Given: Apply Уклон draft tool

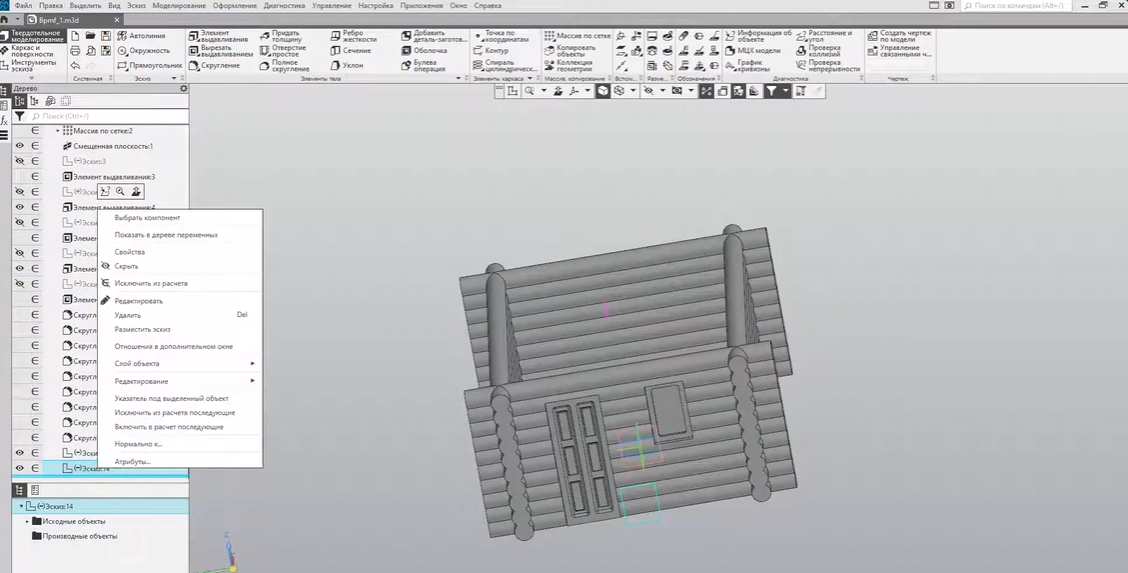Looking at the screenshot, I should pos(346,65).
